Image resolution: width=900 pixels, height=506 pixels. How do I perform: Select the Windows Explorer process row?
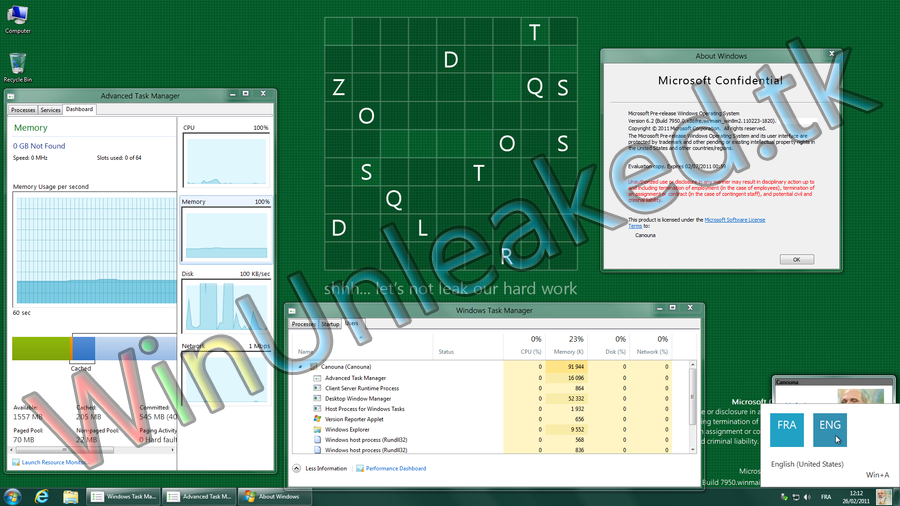491,430
